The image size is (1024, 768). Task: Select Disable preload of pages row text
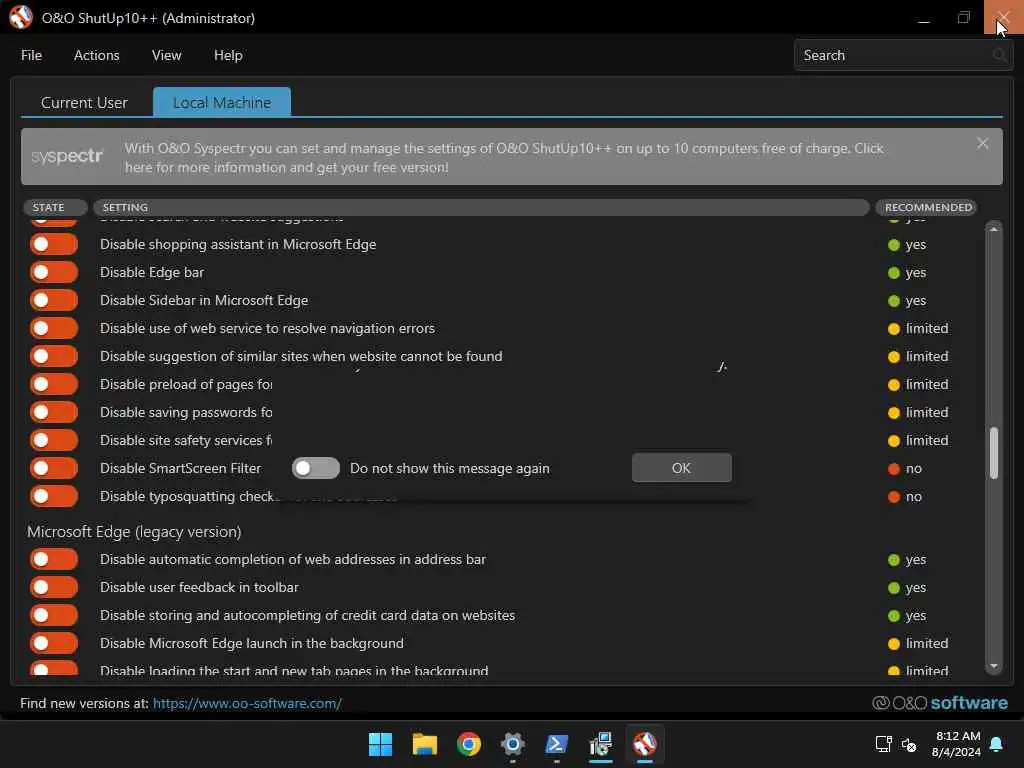(x=186, y=385)
